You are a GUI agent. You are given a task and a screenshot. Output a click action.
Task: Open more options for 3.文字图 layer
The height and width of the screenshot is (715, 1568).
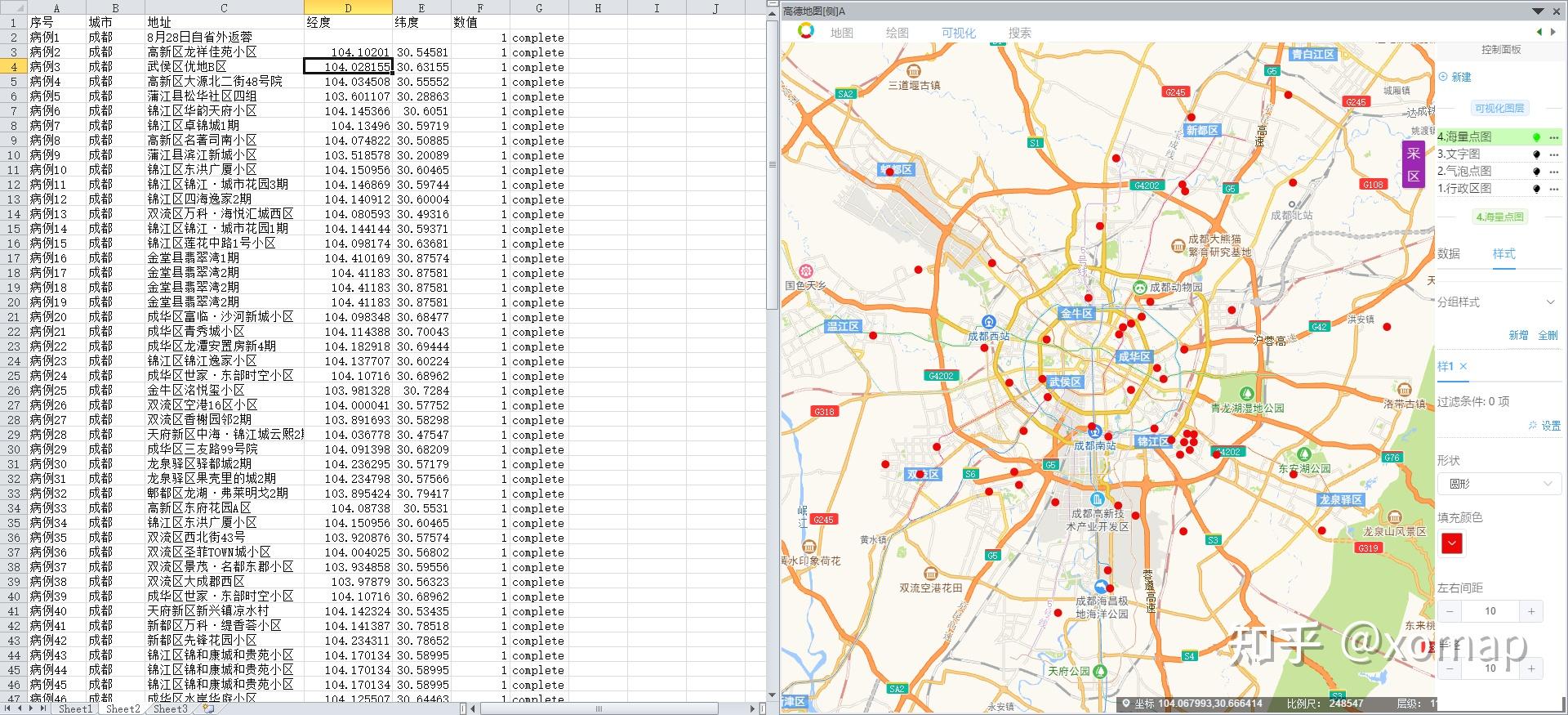[1553, 154]
